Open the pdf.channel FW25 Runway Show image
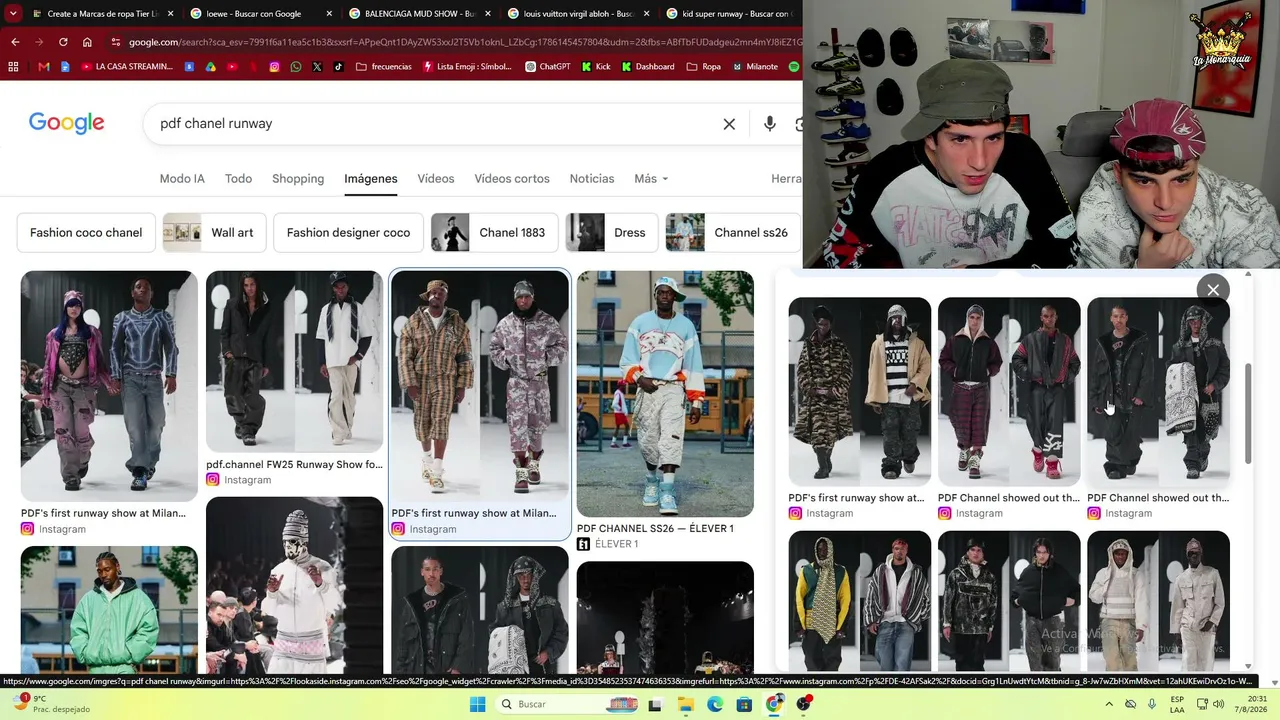The width and height of the screenshot is (1280, 720). tap(294, 361)
